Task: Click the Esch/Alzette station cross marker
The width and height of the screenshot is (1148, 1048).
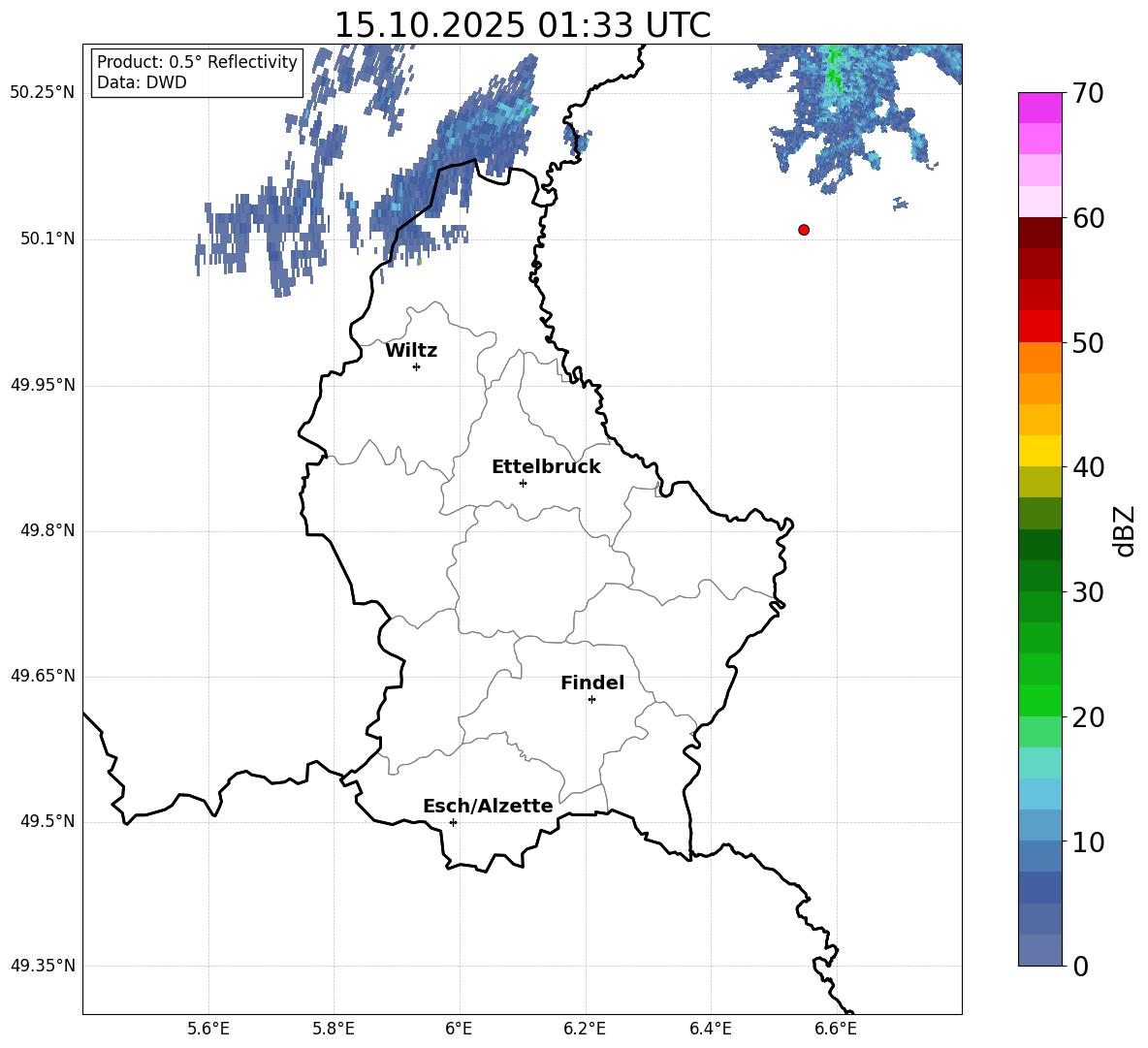Action: [453, 822]
